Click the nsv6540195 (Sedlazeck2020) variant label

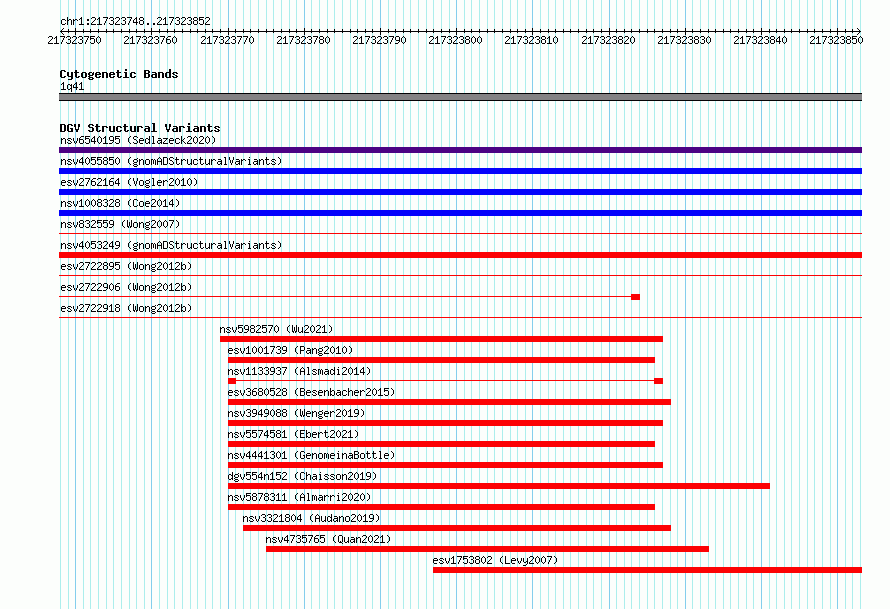click(138, 140)
